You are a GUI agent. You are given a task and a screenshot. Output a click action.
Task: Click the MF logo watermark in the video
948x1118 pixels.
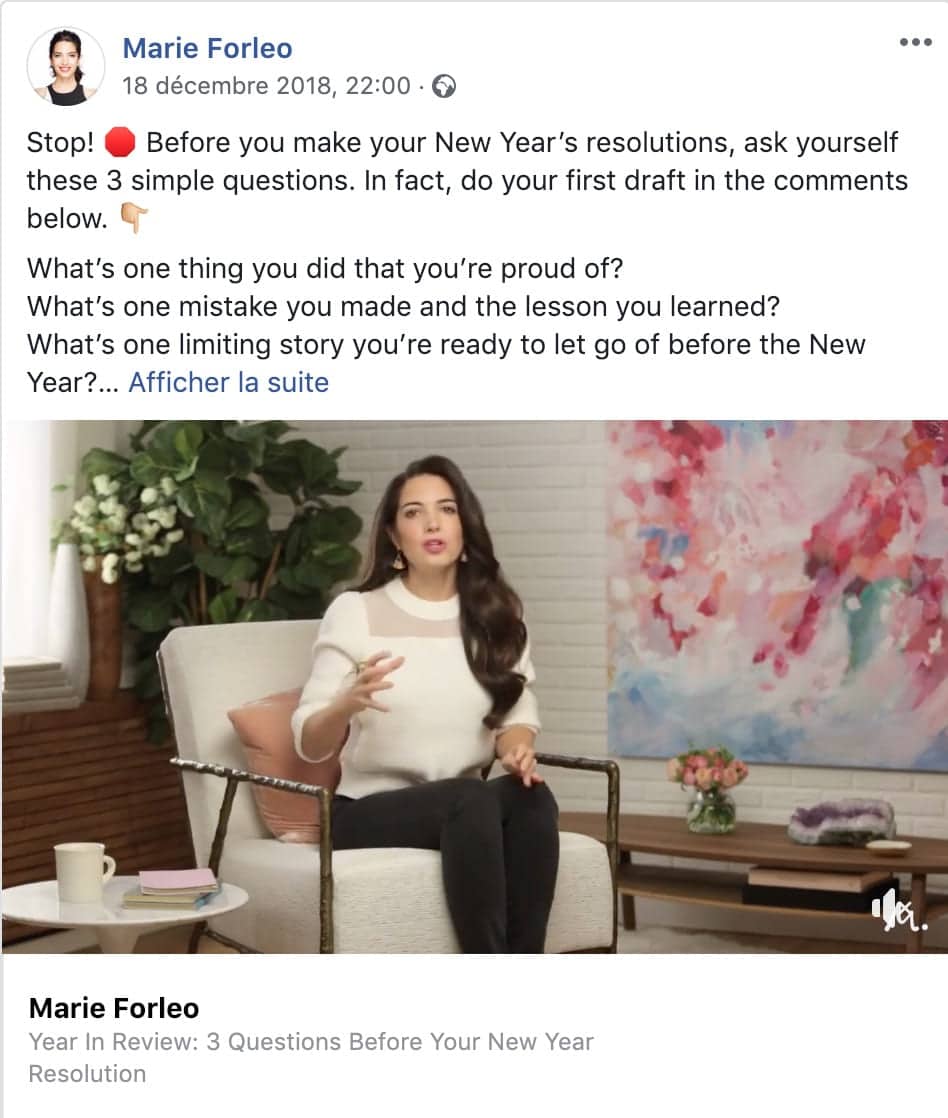900,911
